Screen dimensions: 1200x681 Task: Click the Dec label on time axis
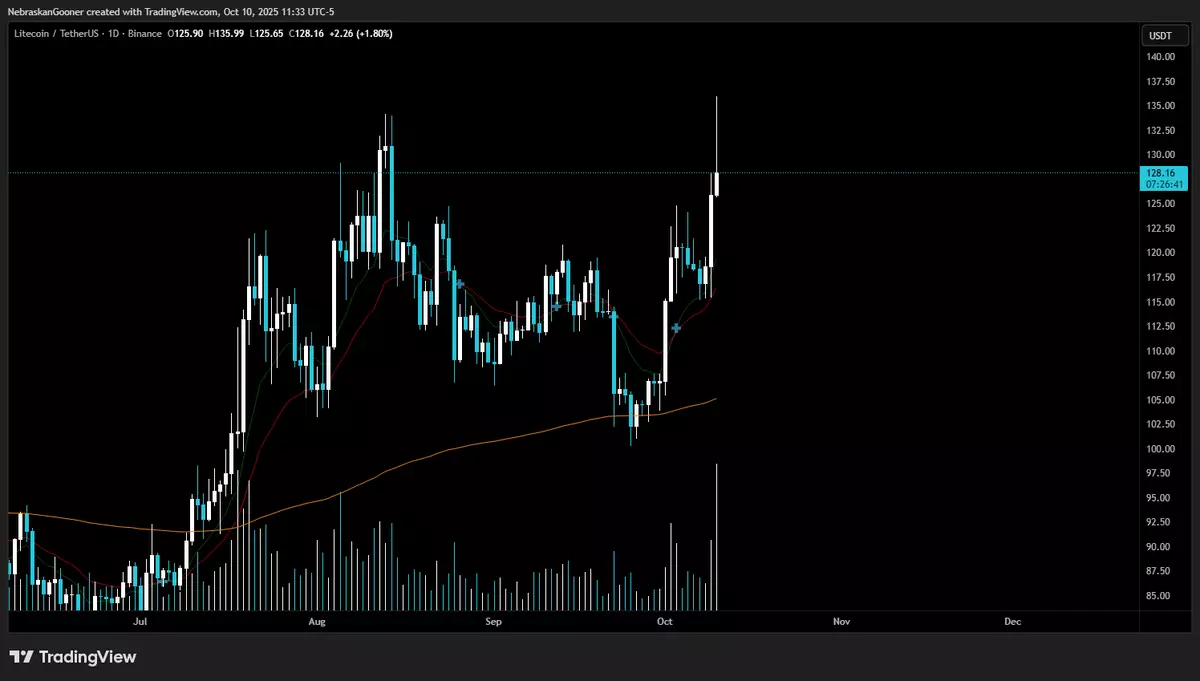1012,621
